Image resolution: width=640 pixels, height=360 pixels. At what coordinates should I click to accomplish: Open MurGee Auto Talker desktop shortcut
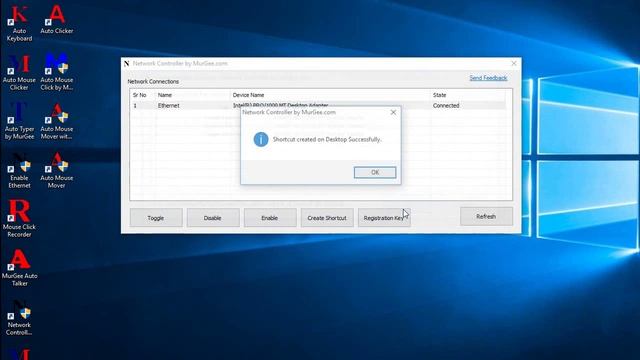click(19, 269)
